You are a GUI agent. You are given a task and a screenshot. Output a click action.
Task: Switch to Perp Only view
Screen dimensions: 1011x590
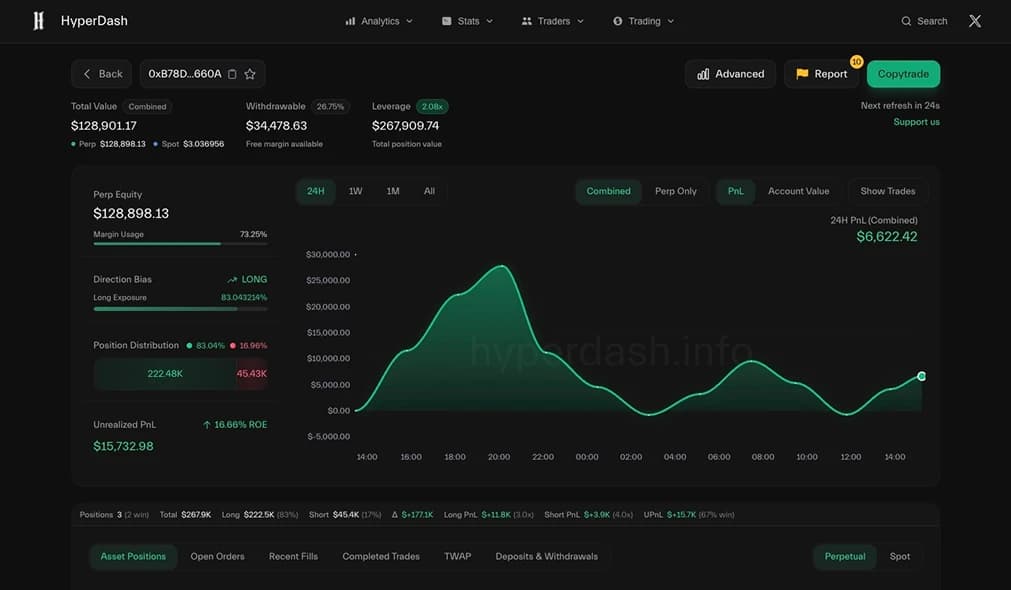tap(676, 190)
